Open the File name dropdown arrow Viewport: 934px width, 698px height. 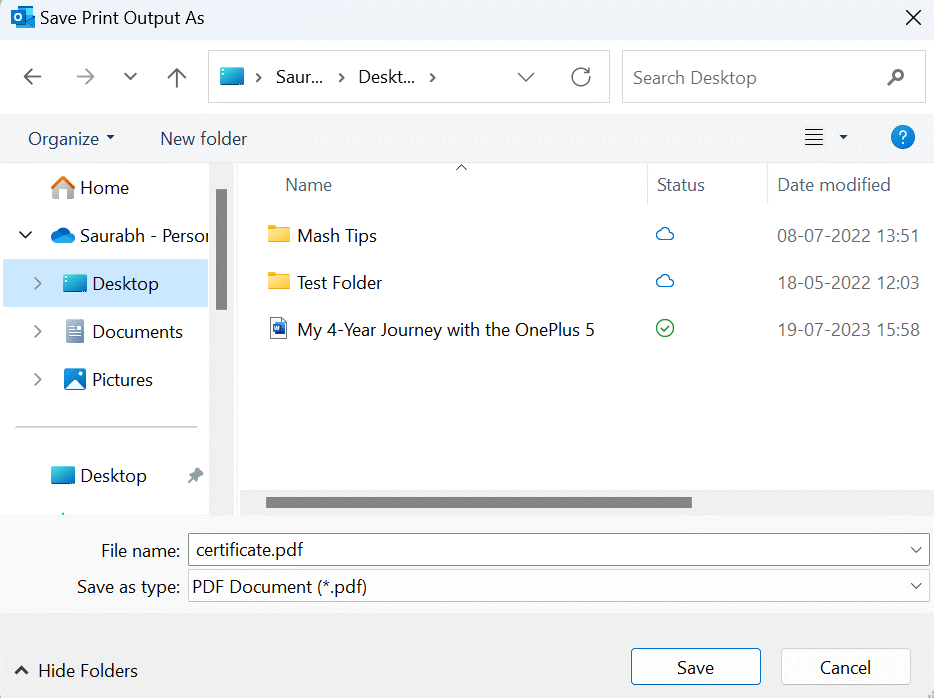point(916,550)
